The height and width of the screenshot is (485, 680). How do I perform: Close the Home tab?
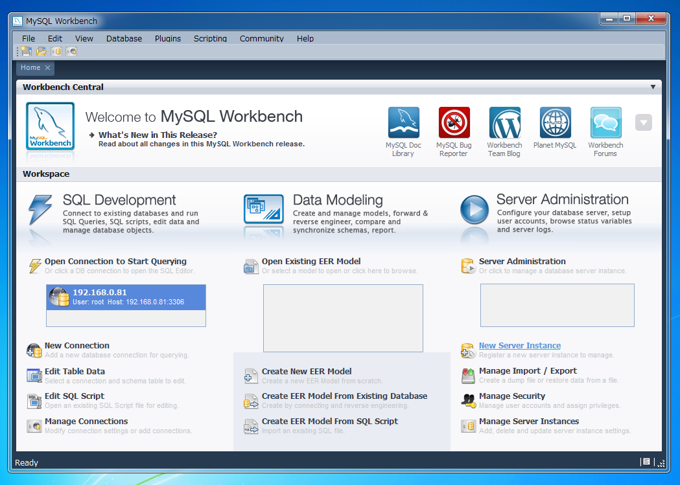click(x=48, y=68)
